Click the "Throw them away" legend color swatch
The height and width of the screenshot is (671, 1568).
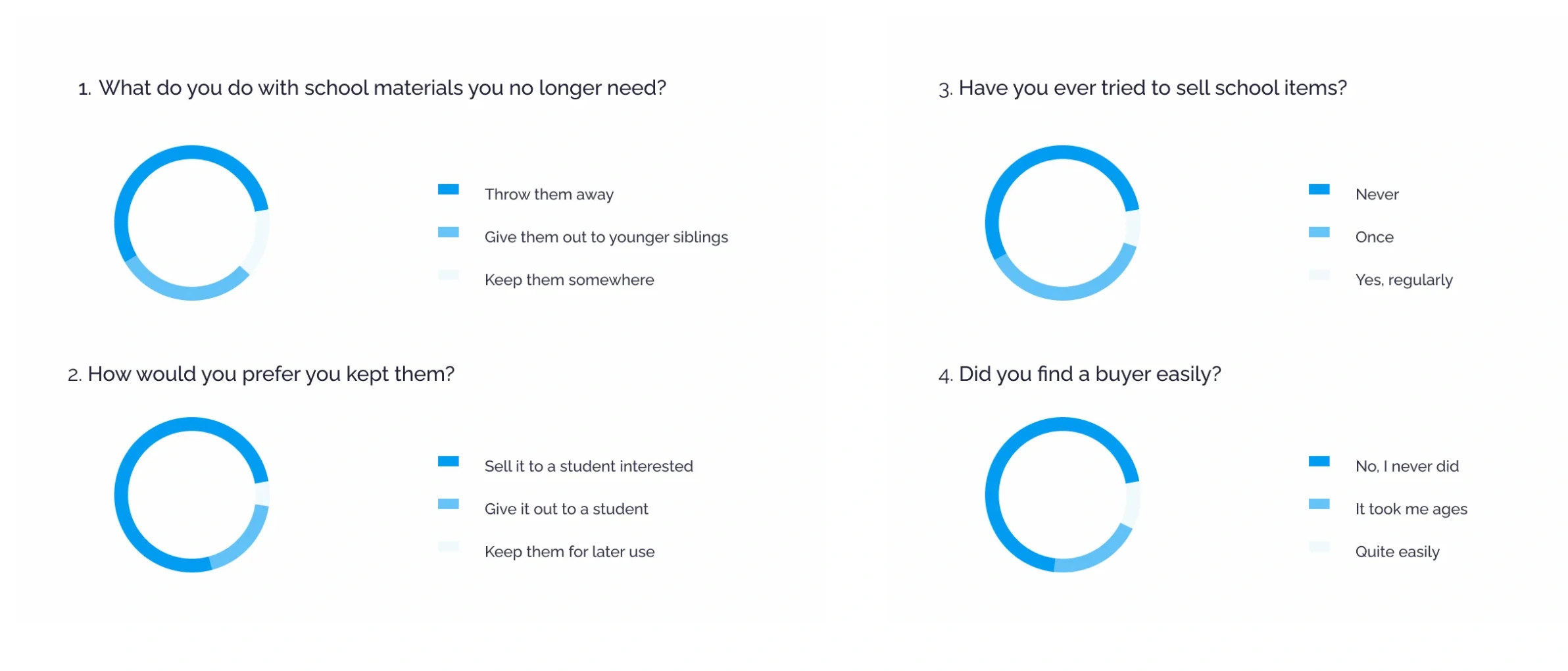448,189
